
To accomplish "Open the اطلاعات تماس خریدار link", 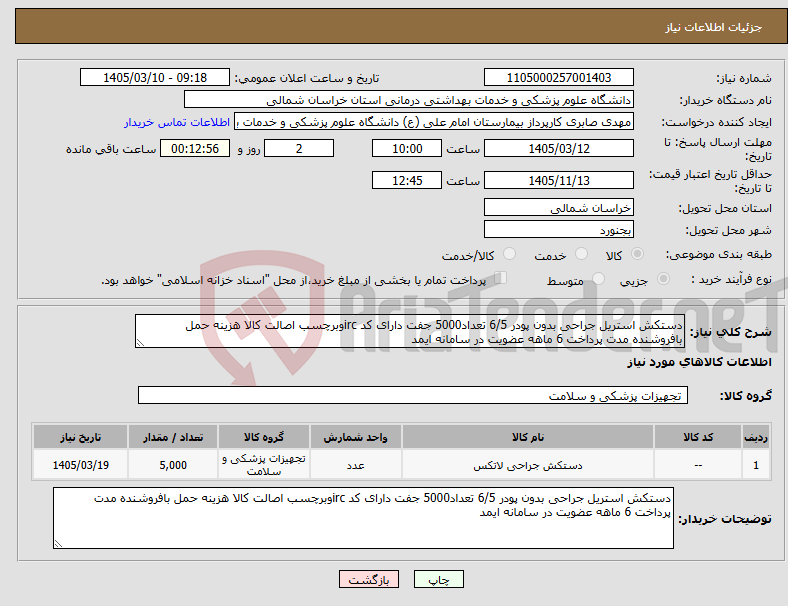I will click(x=177, y=122).
